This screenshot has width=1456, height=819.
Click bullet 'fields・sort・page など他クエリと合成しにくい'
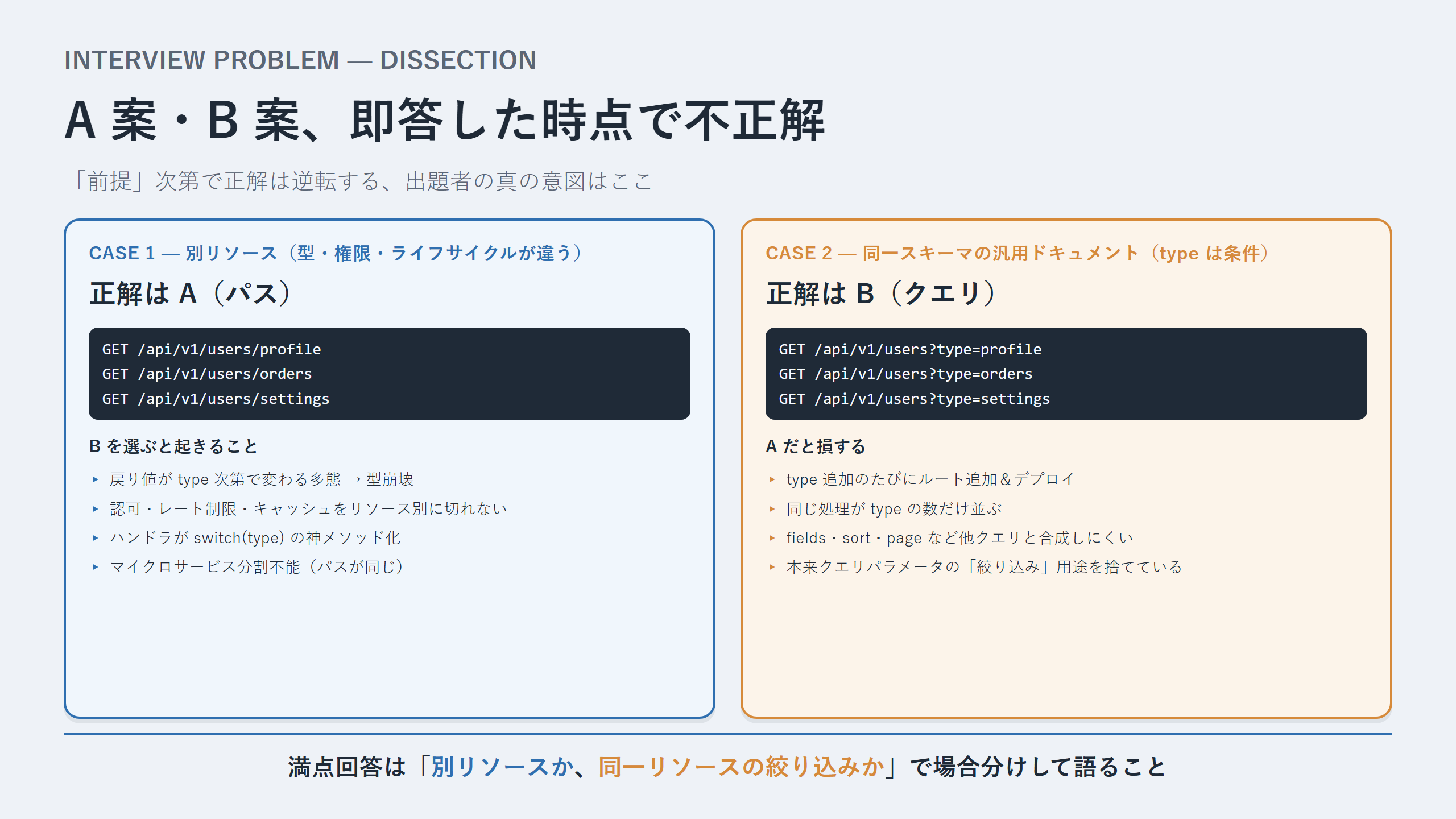click(x=960, y=537)
